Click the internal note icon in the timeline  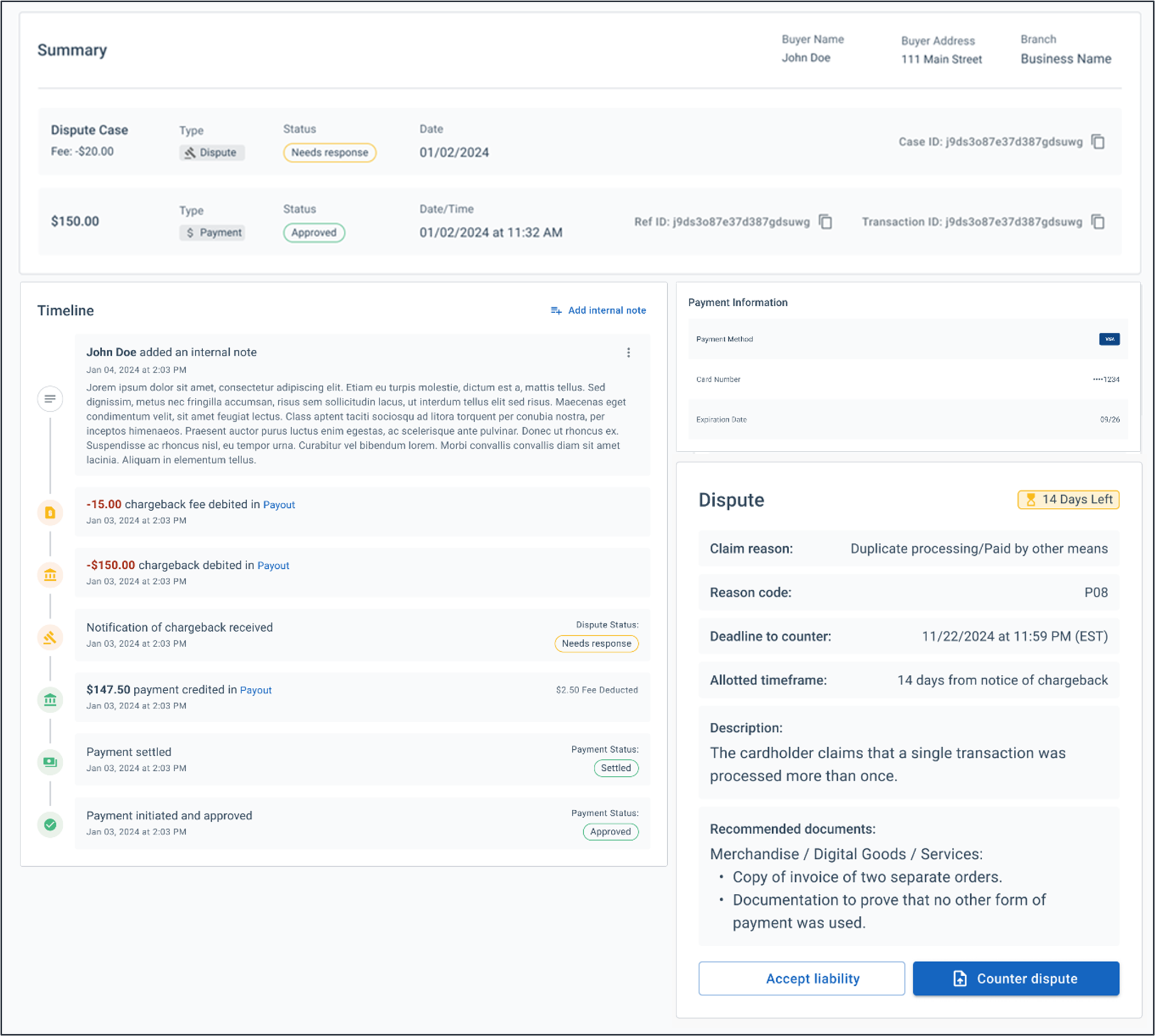50,398
